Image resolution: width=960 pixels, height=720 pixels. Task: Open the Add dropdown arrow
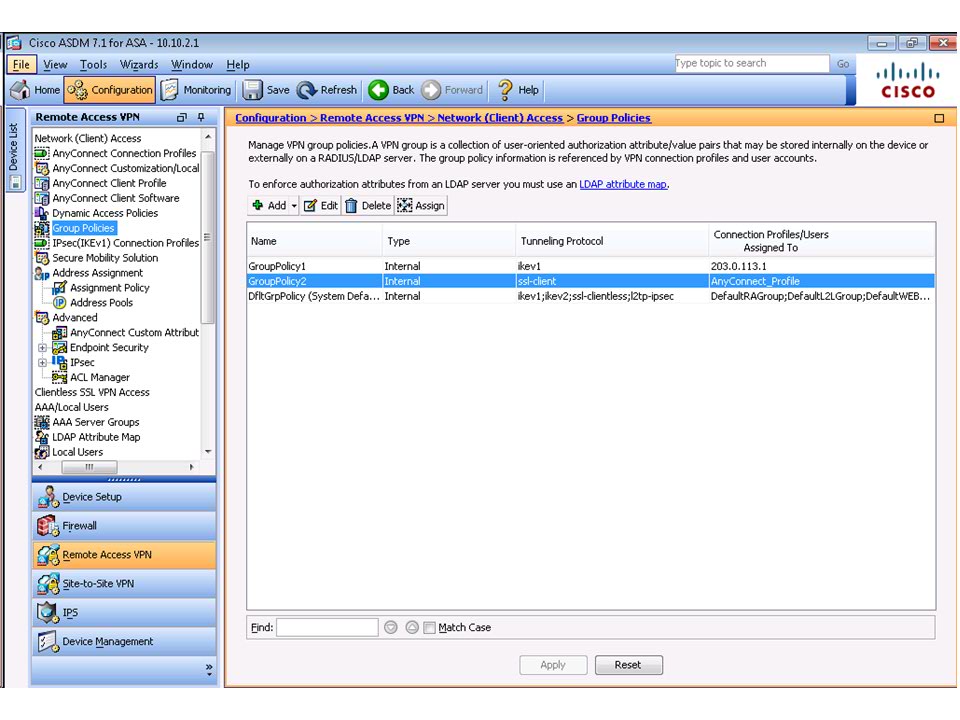[x=294, y=206]
